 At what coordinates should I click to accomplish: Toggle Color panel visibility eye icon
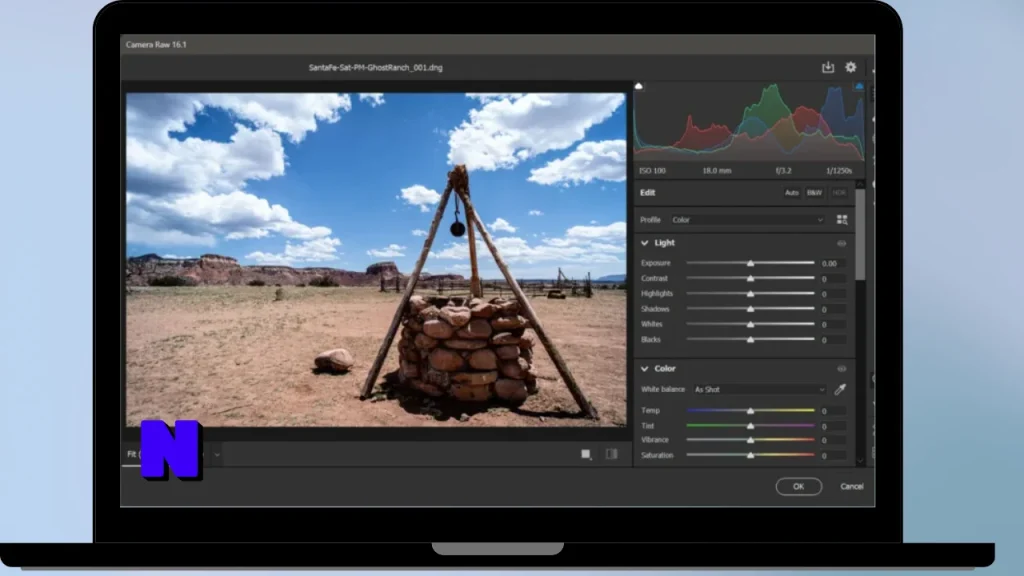point(842,369)
